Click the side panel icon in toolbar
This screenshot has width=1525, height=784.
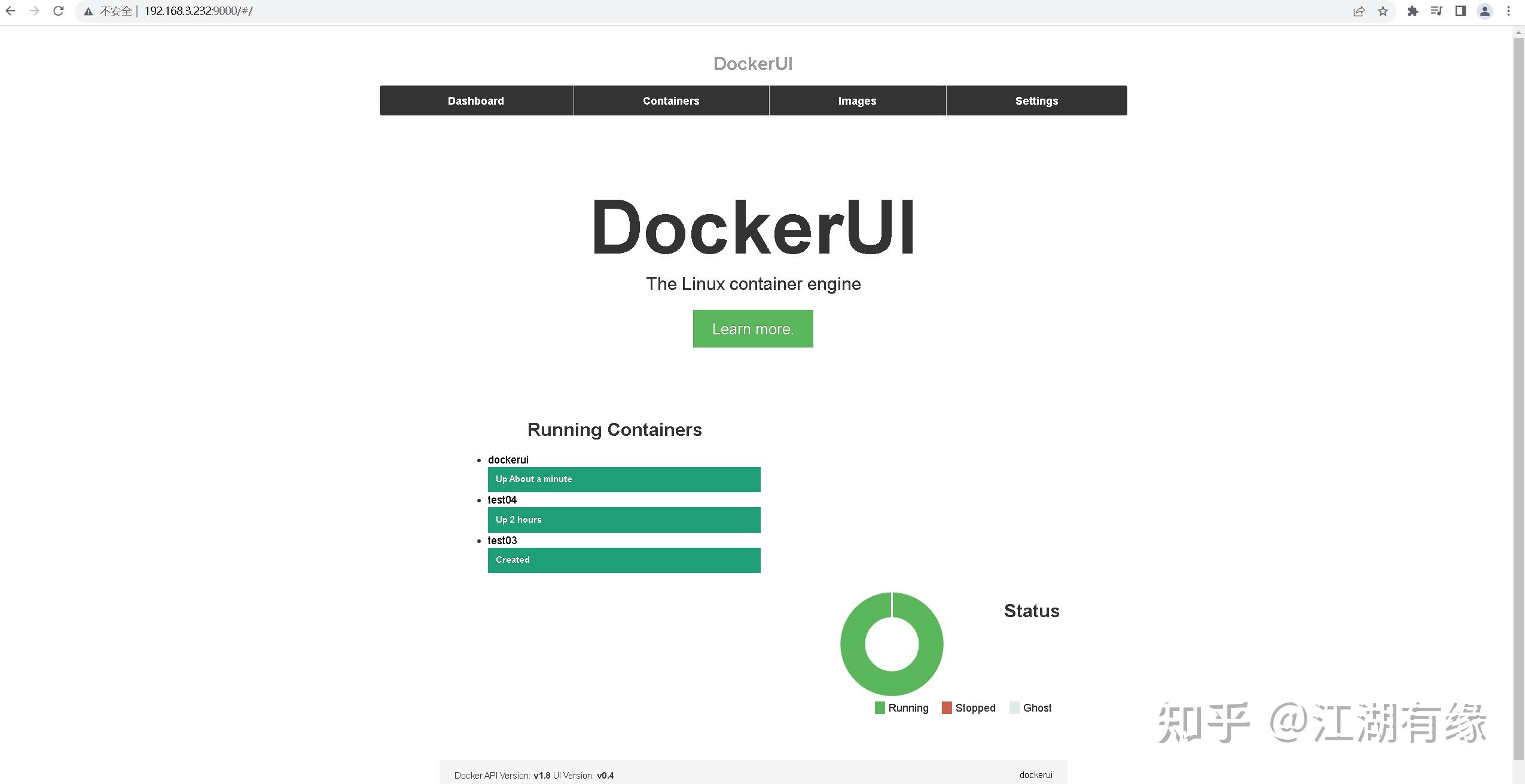coord(1460,11)
